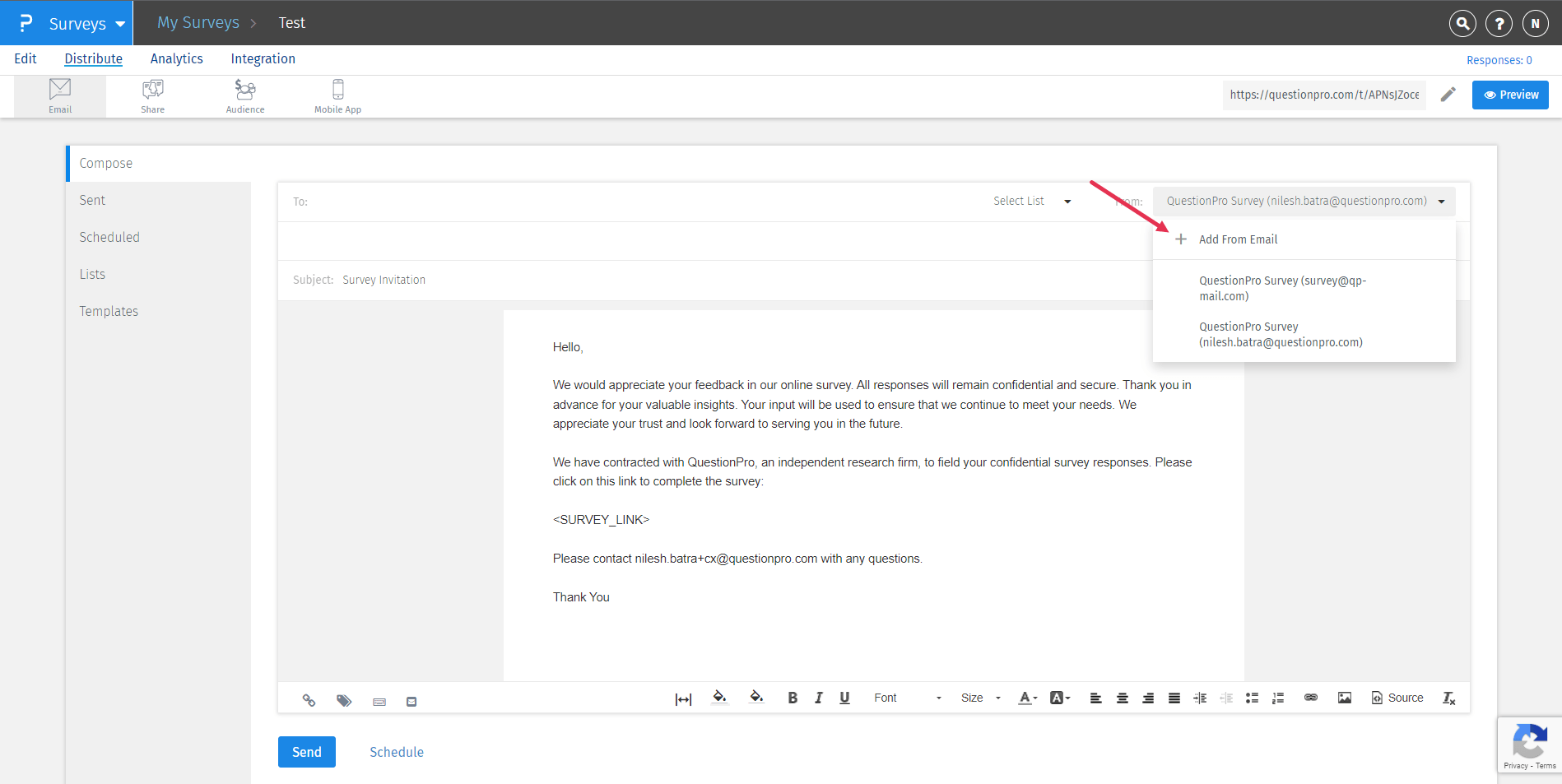Open the Size dropdown
The image size is (1562, 784).
point(980,698)
